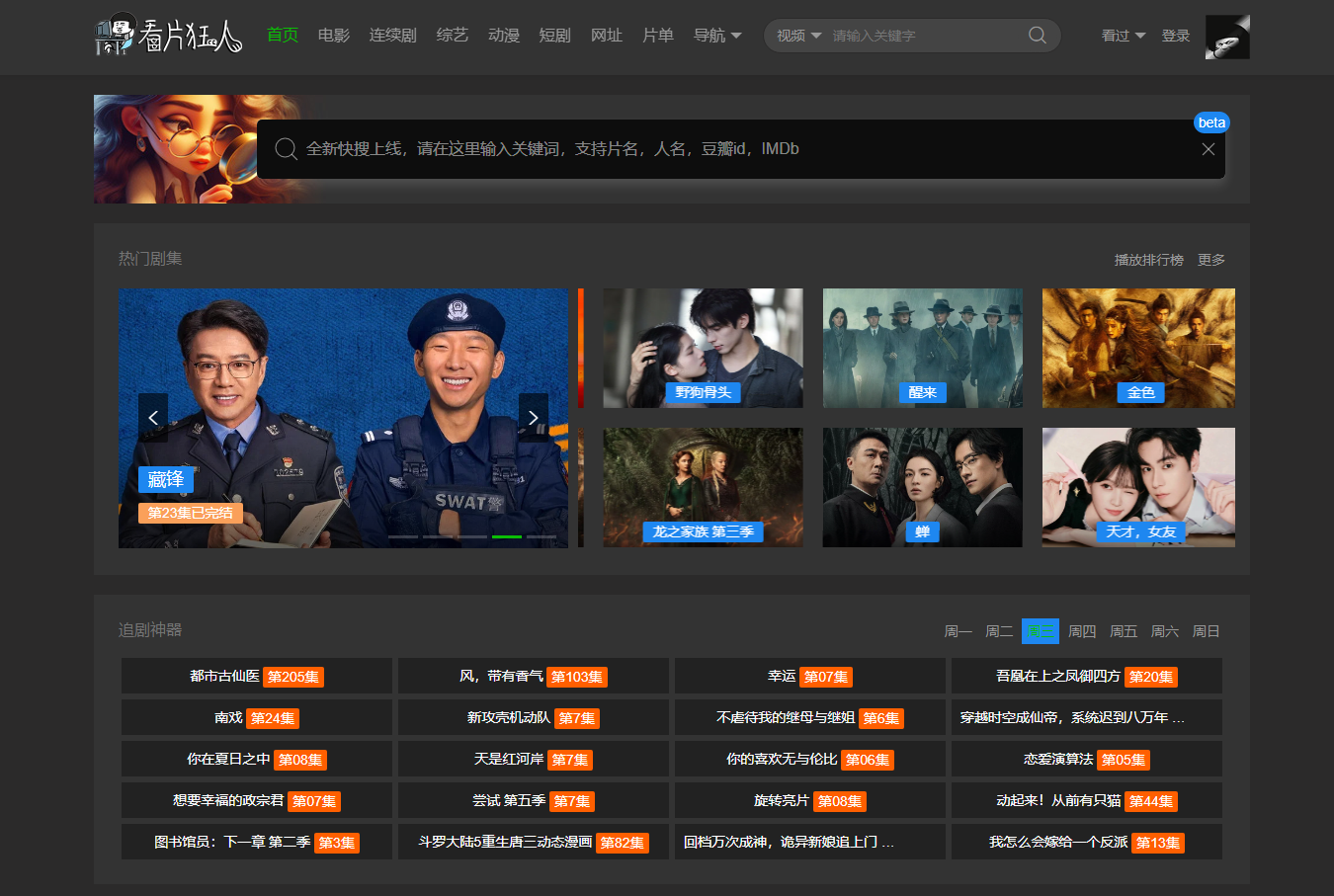Open 想要幸福的政宗君 第07集
The width and height of the screenshot is (1334, 896).
tap(257, 801)
